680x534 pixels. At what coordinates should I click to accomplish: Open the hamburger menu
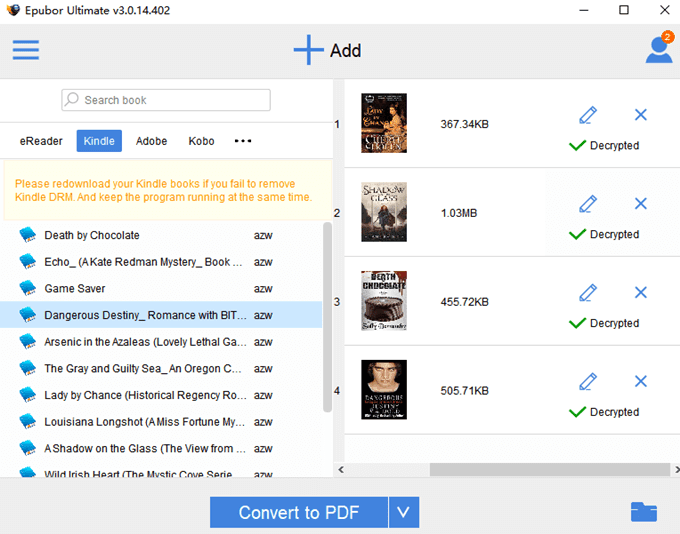click(x=26, y=50)
